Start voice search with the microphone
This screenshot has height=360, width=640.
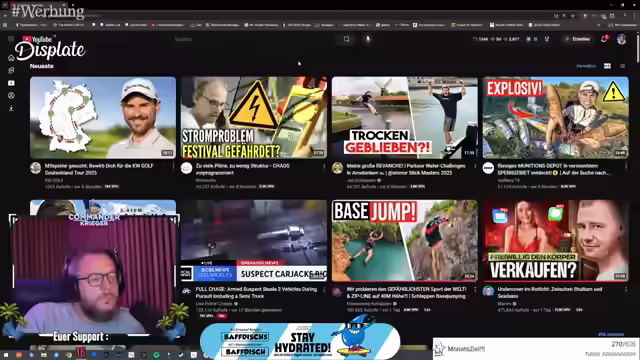pos(368,39)
